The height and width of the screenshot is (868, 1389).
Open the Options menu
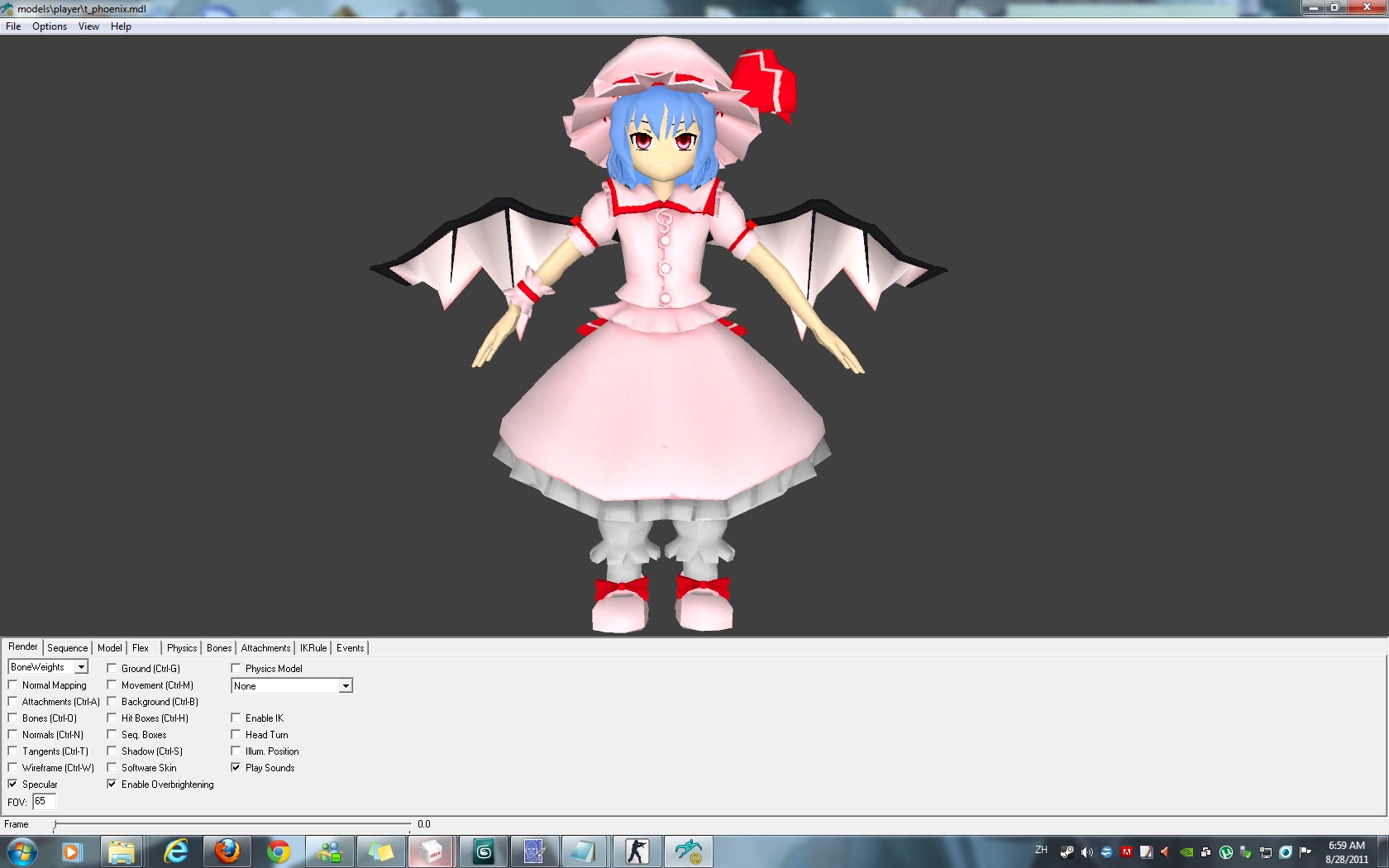point(50,26)
